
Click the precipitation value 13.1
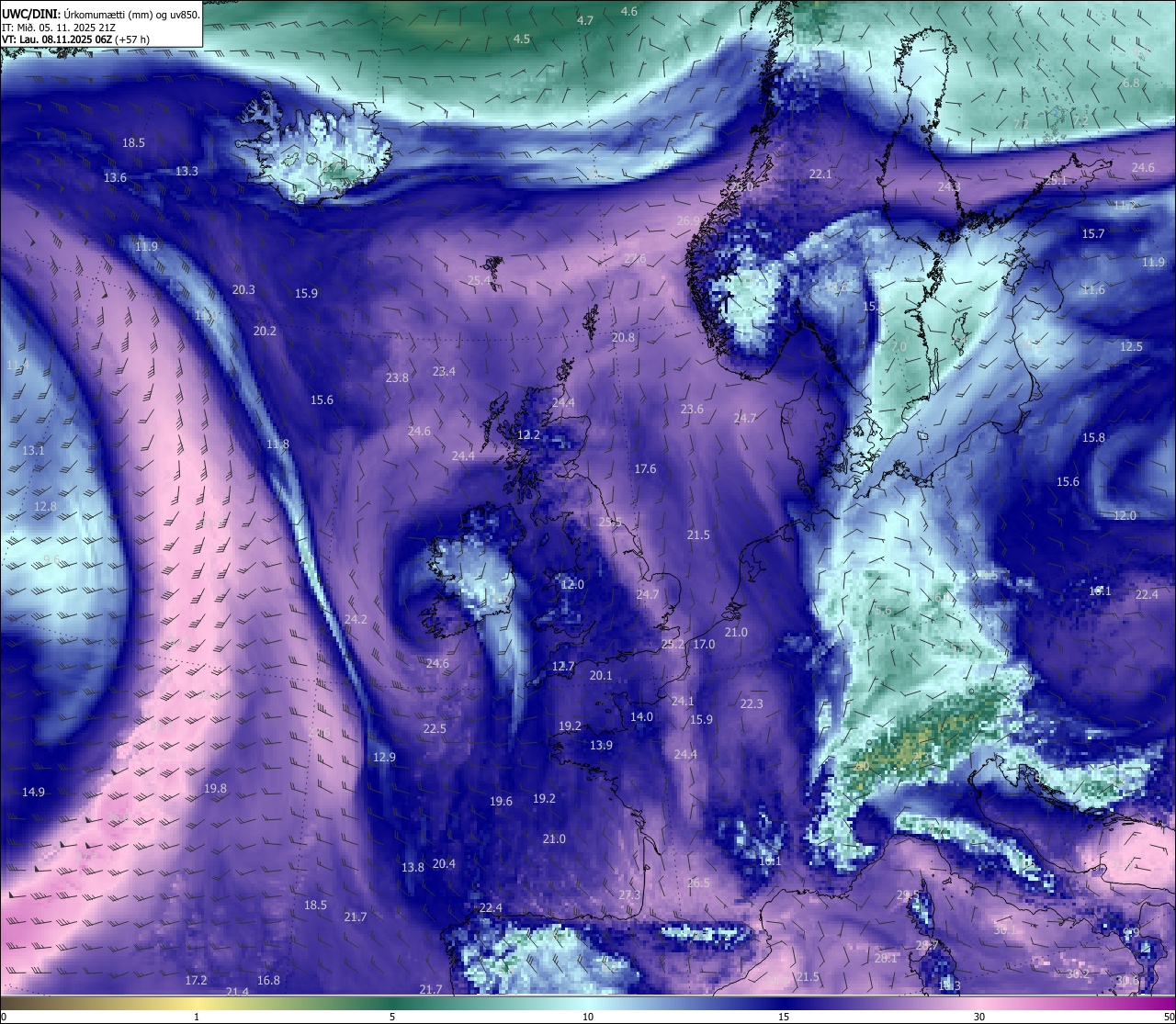pos(33,450)
